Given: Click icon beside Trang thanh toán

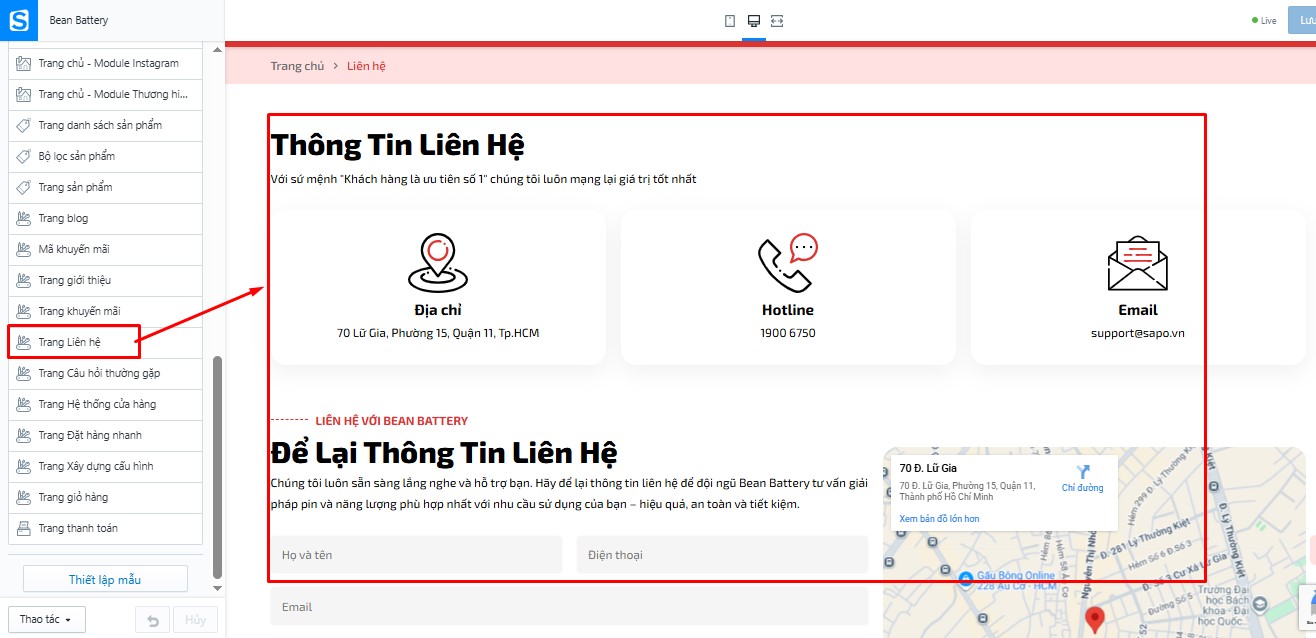Looking at the screenshot, I should (x=24, y=528).
